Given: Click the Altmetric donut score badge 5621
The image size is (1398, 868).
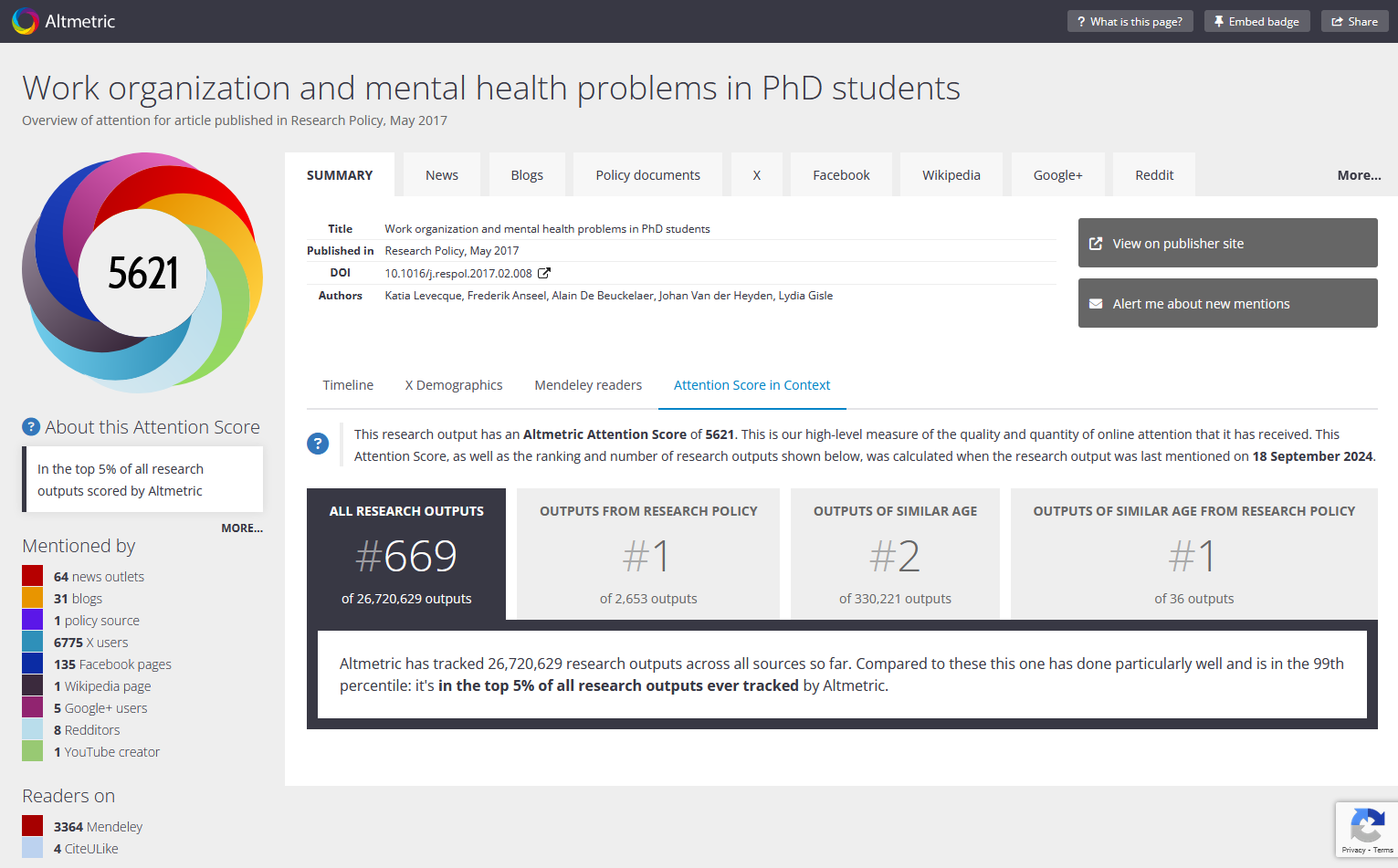Looking at the screenshot, I should point(142,273).
